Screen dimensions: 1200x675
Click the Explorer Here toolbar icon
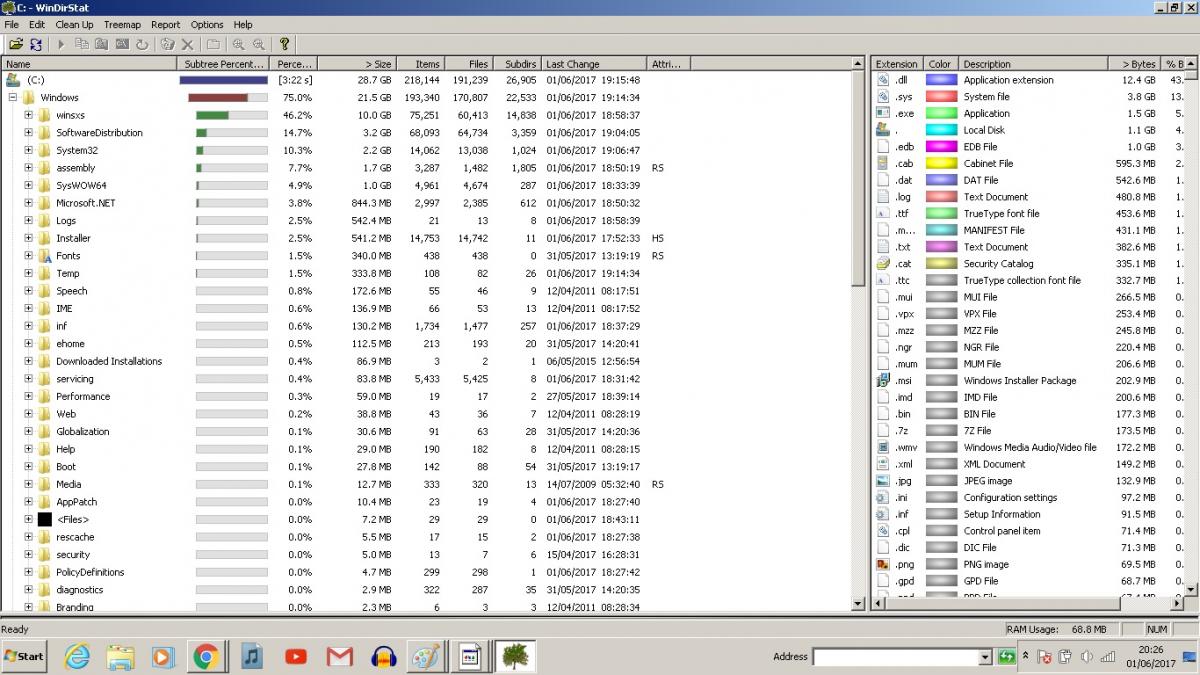click(x=102, y=44)
